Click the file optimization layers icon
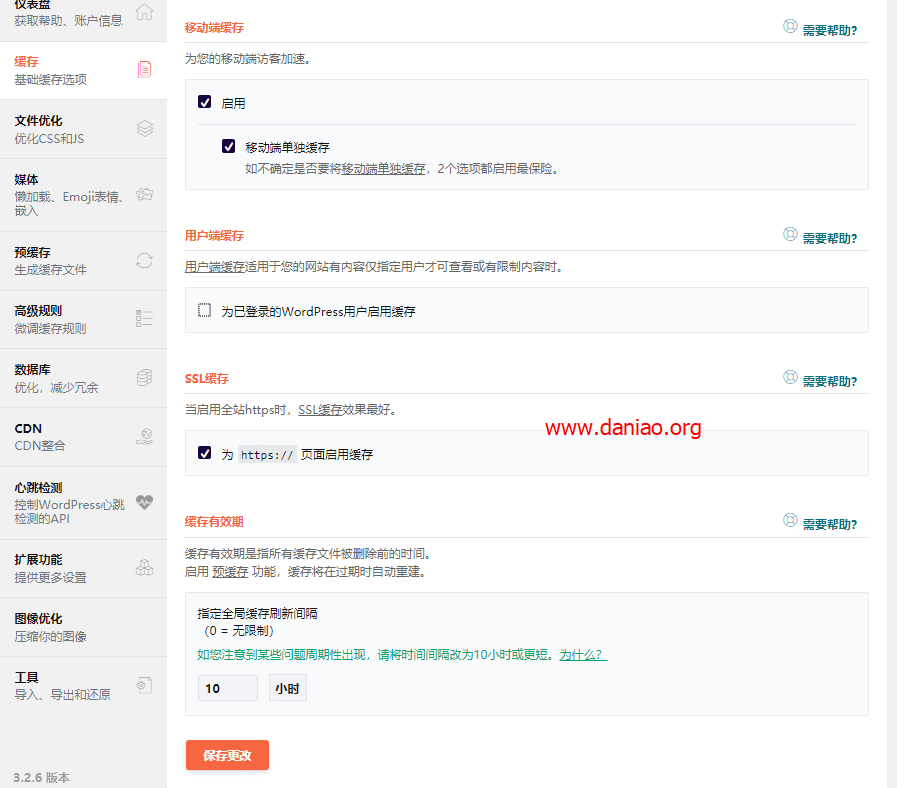 [x=145, y=128]
